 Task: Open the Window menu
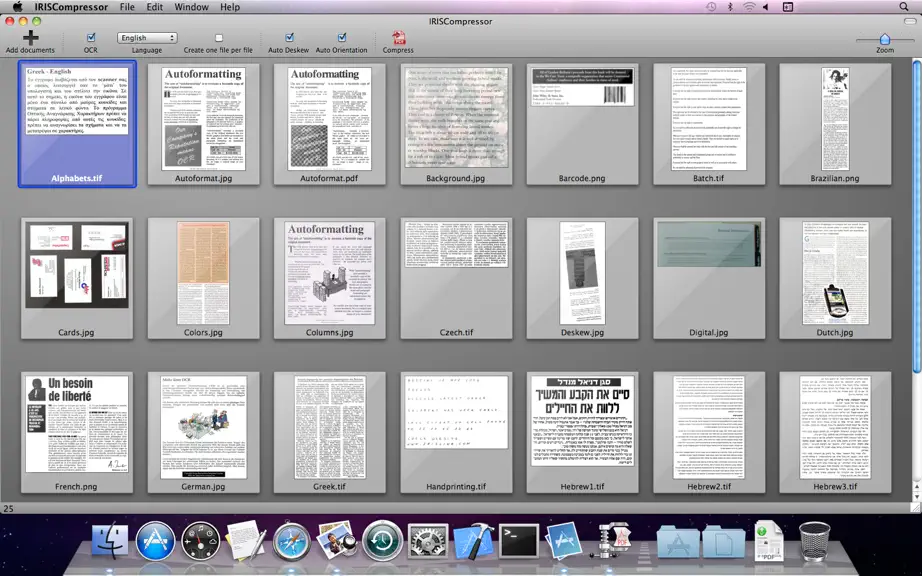click(x=191, y=7)
